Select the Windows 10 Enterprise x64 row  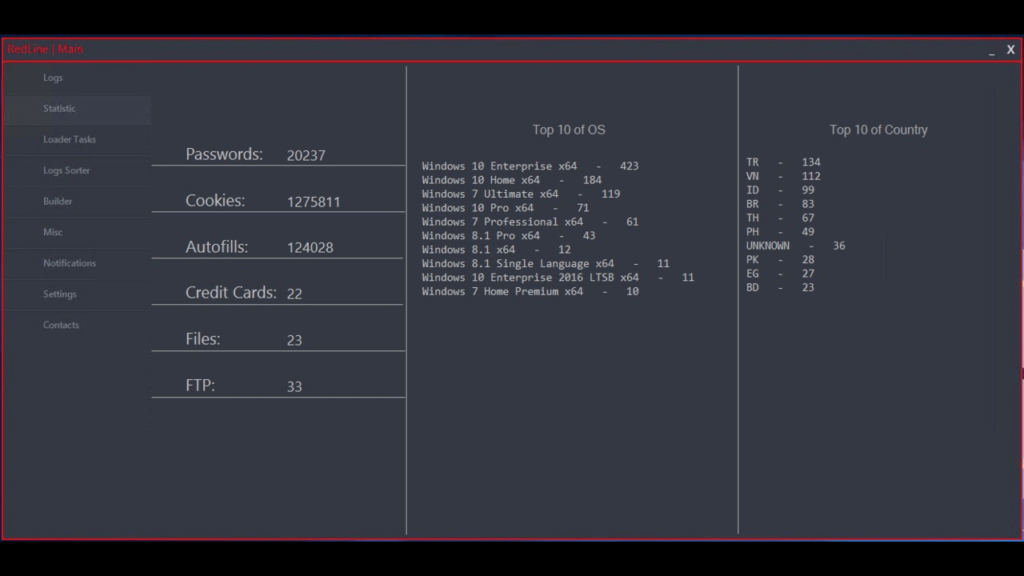530,167
